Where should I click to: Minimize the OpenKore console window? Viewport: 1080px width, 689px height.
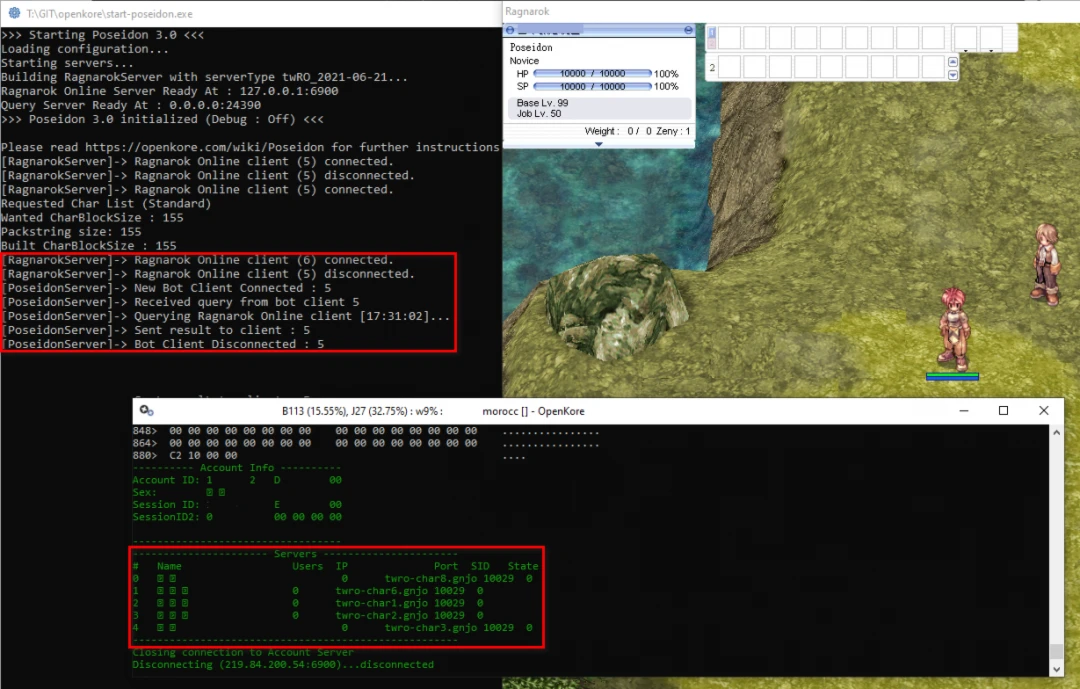[x=963, y=411]
